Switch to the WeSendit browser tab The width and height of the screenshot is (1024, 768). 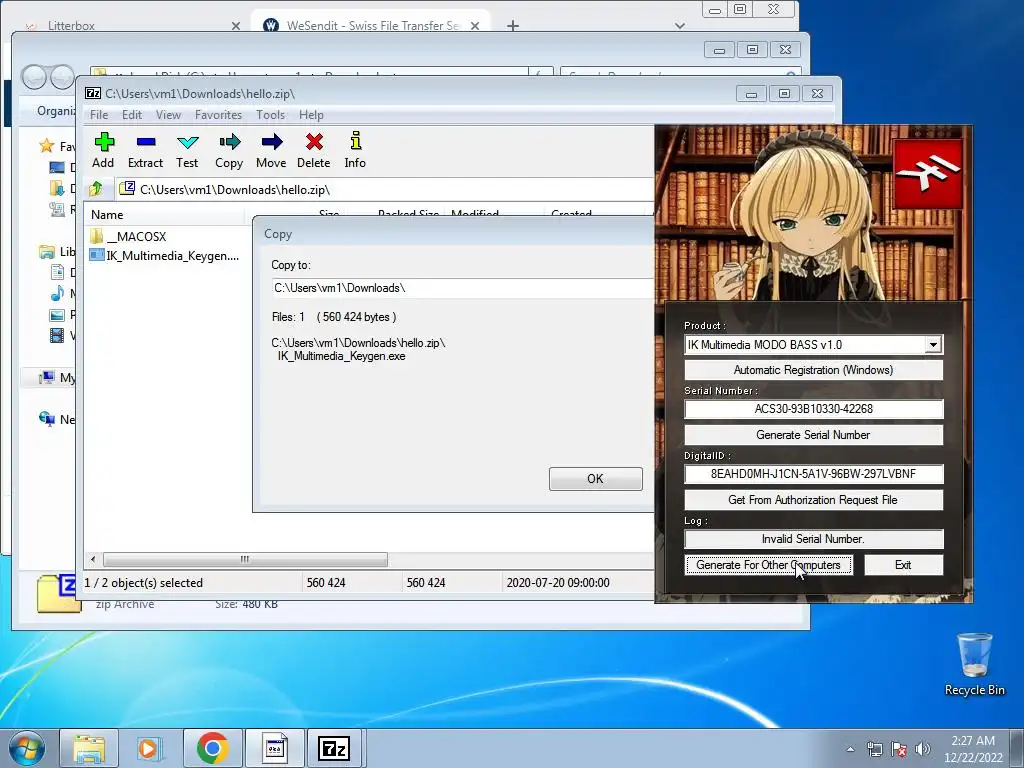coord(371,25)
